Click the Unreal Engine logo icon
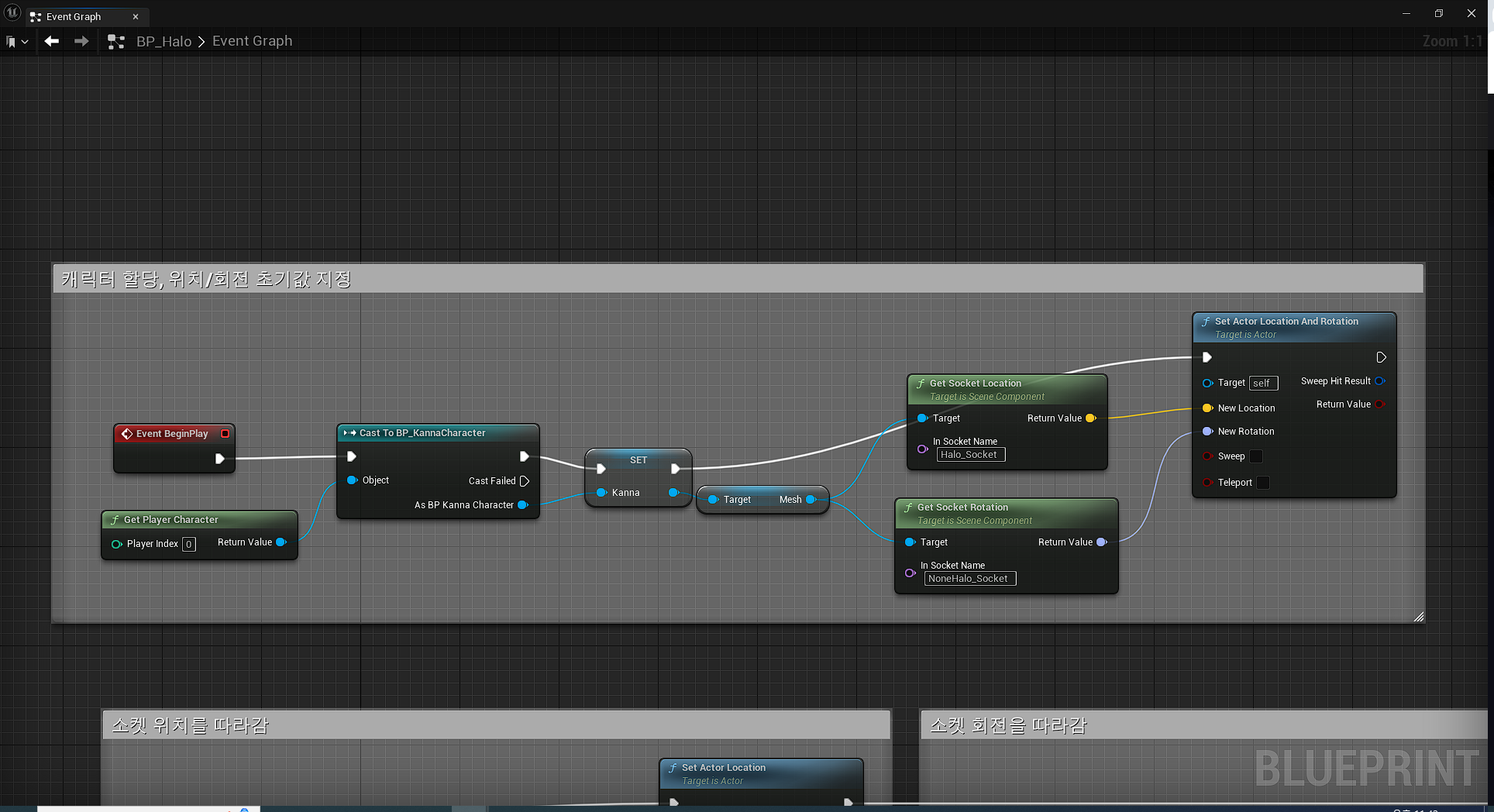This screenshot has height=812, width=1494. click(12, 12)
